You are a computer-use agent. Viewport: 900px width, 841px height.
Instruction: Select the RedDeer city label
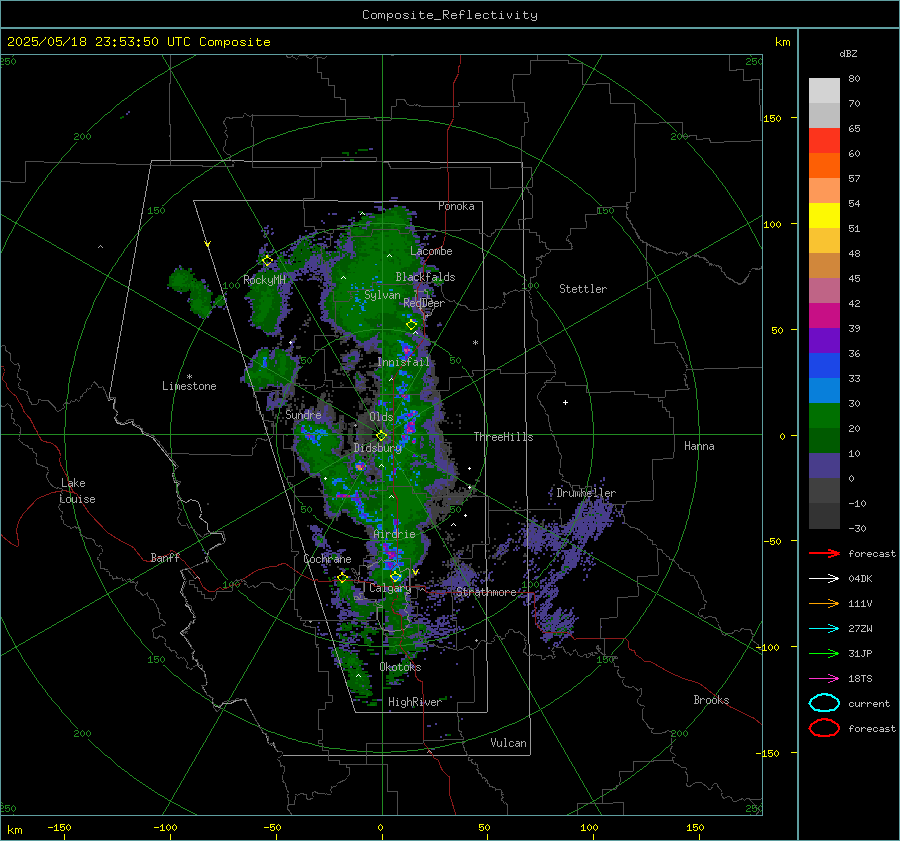424,303
